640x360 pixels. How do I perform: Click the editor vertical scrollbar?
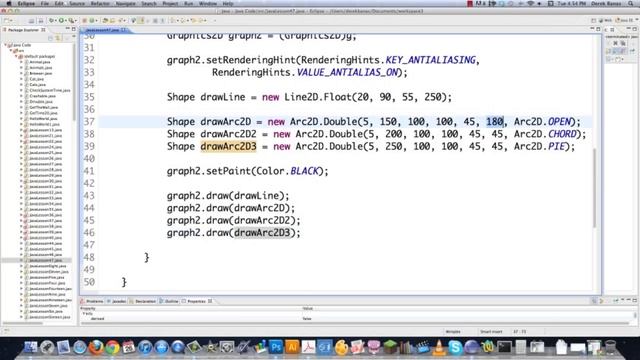[595, 188]
